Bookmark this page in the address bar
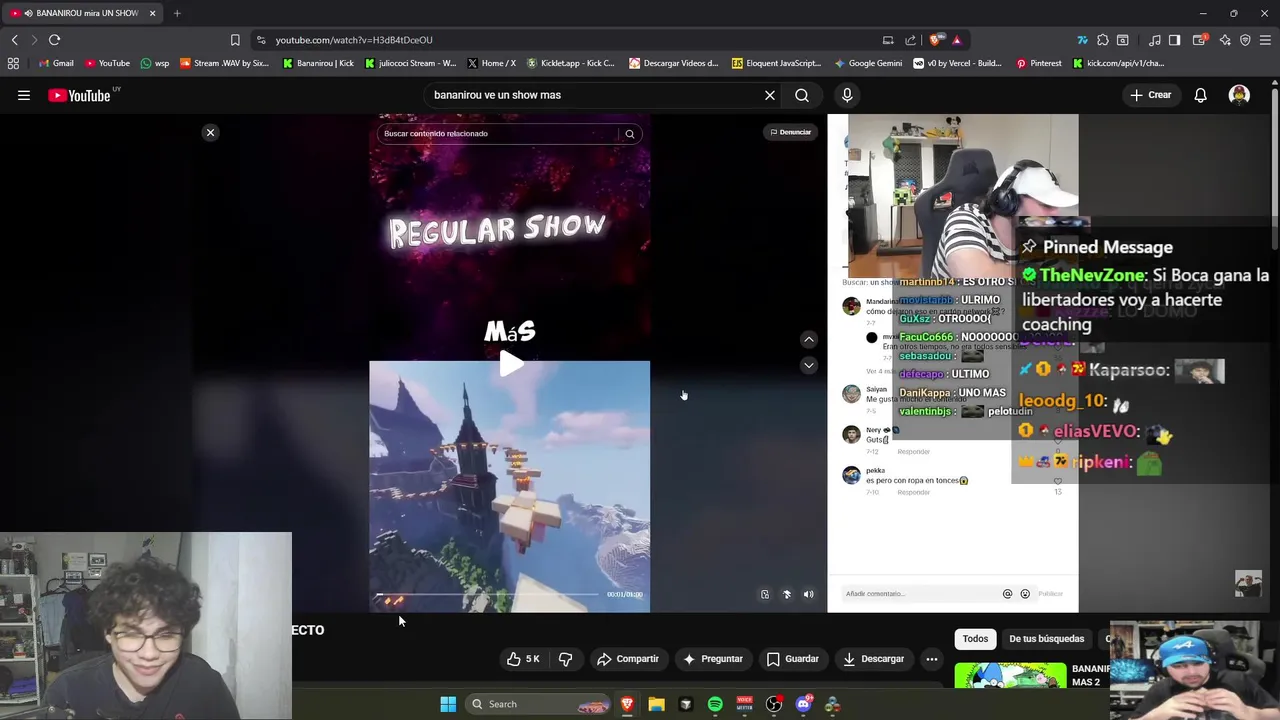1280x720 pixels. pyautogui.click(x=235, y=40)
